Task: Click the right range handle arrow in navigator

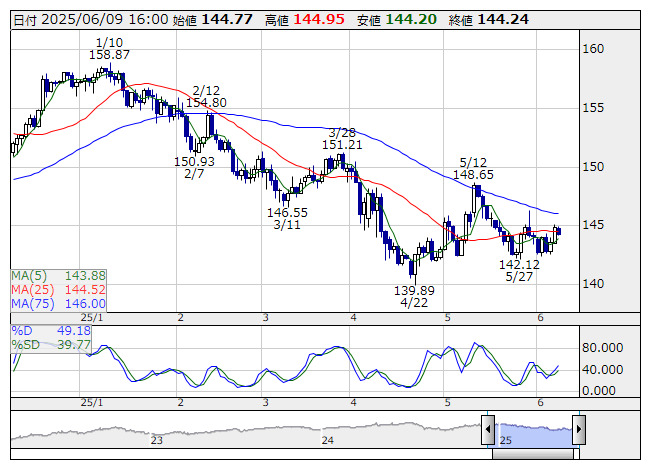Action: [578, 431]
